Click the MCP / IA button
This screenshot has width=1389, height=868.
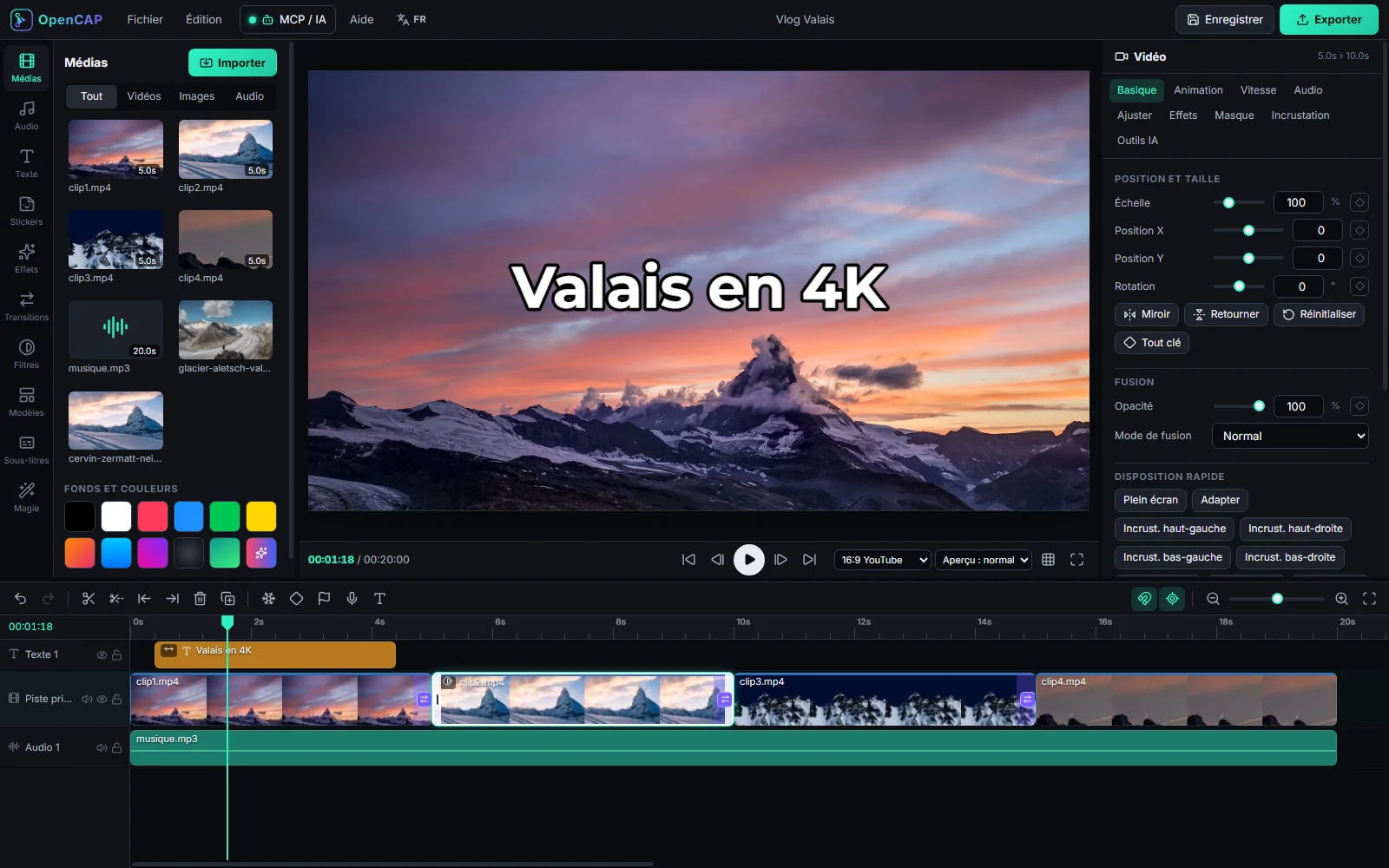287,19
